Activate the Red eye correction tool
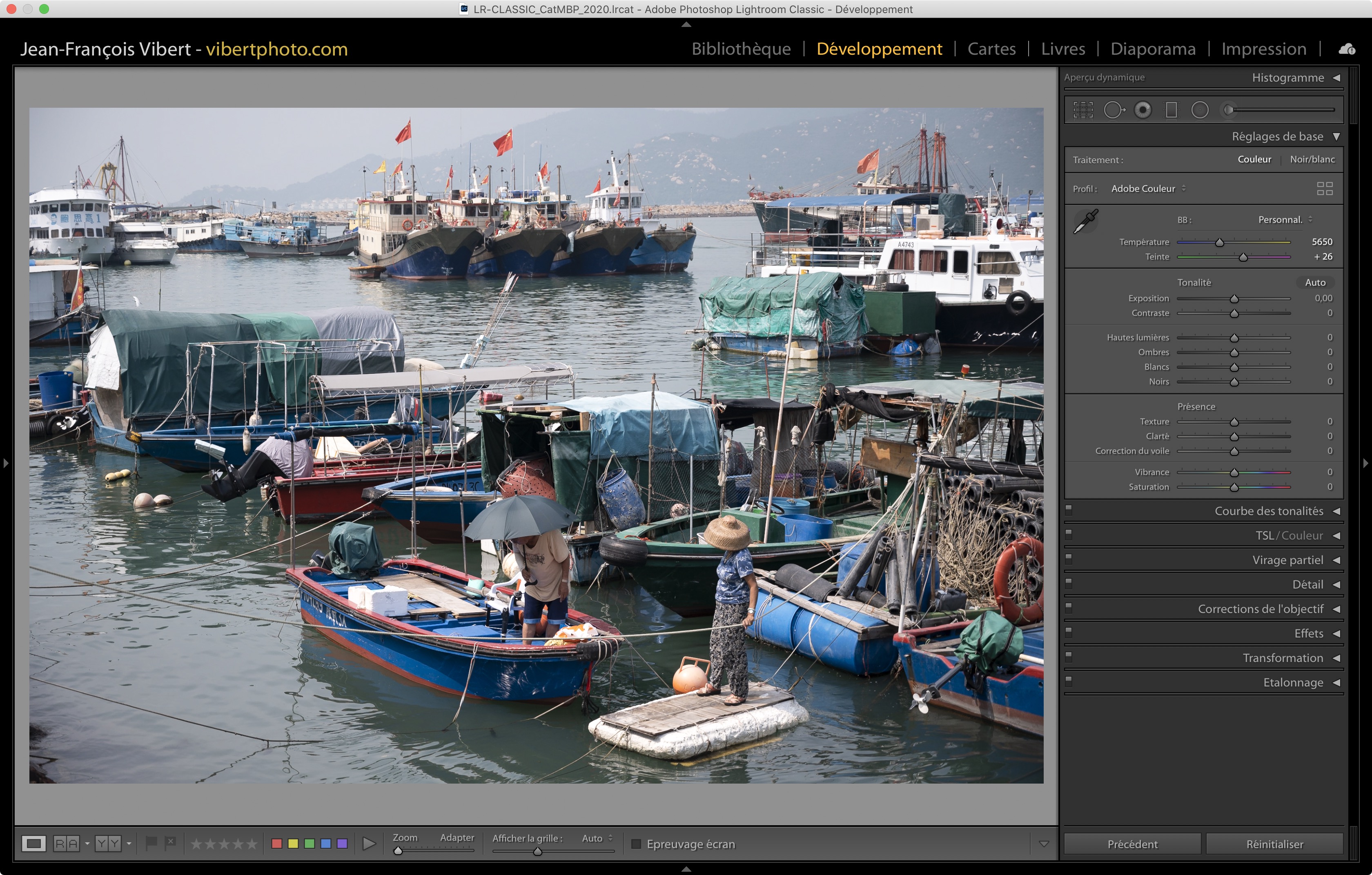 [1143, 110]
